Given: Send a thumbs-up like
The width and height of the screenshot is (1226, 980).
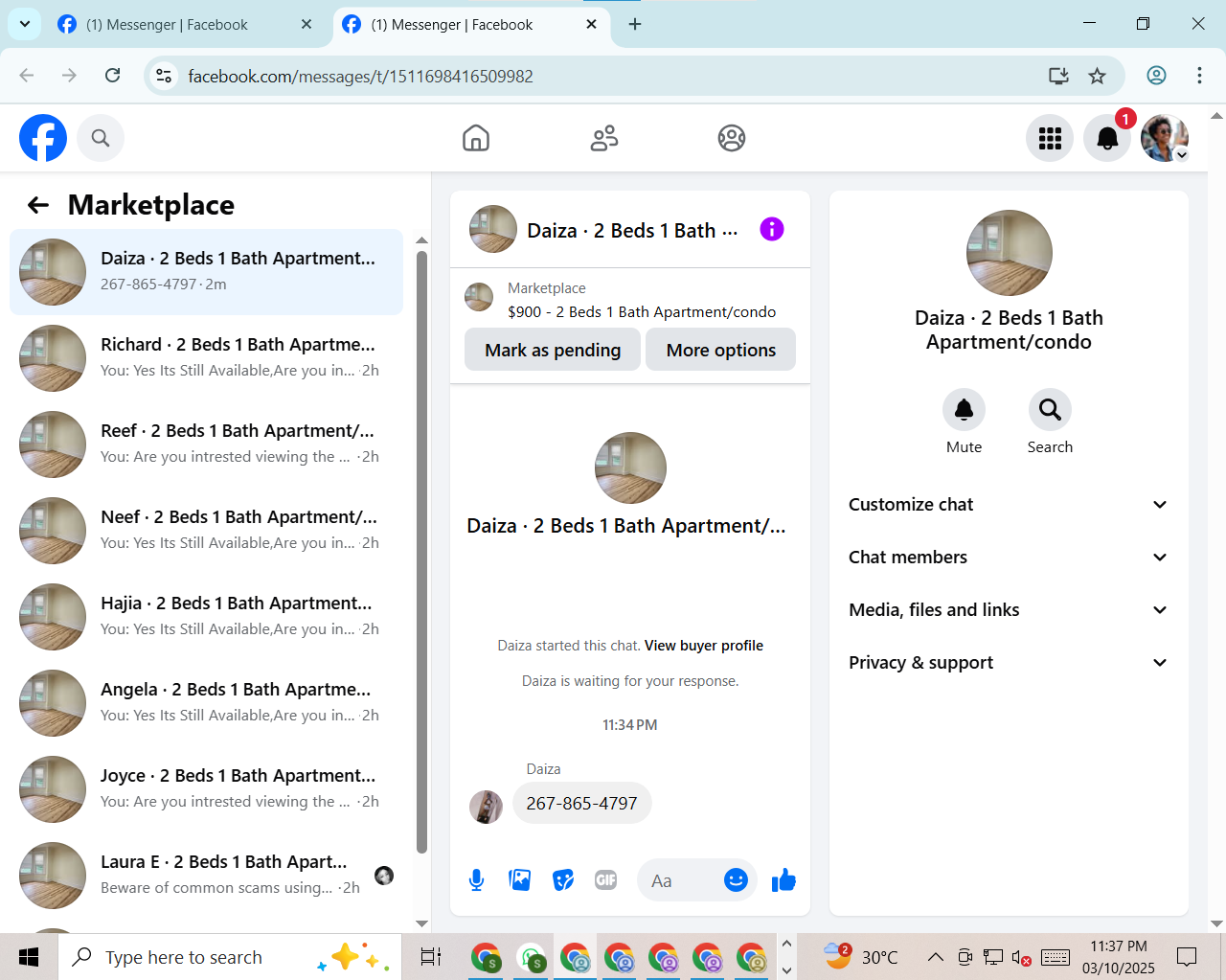Looking at the screenshot, I should click(x=783, y=880).
